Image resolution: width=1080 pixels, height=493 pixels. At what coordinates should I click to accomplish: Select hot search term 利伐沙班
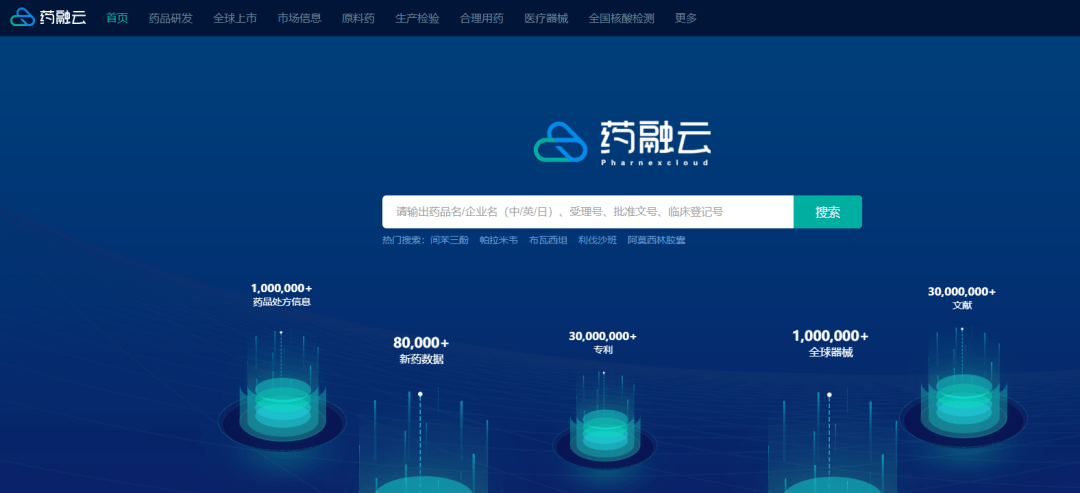tap(598, 240)
